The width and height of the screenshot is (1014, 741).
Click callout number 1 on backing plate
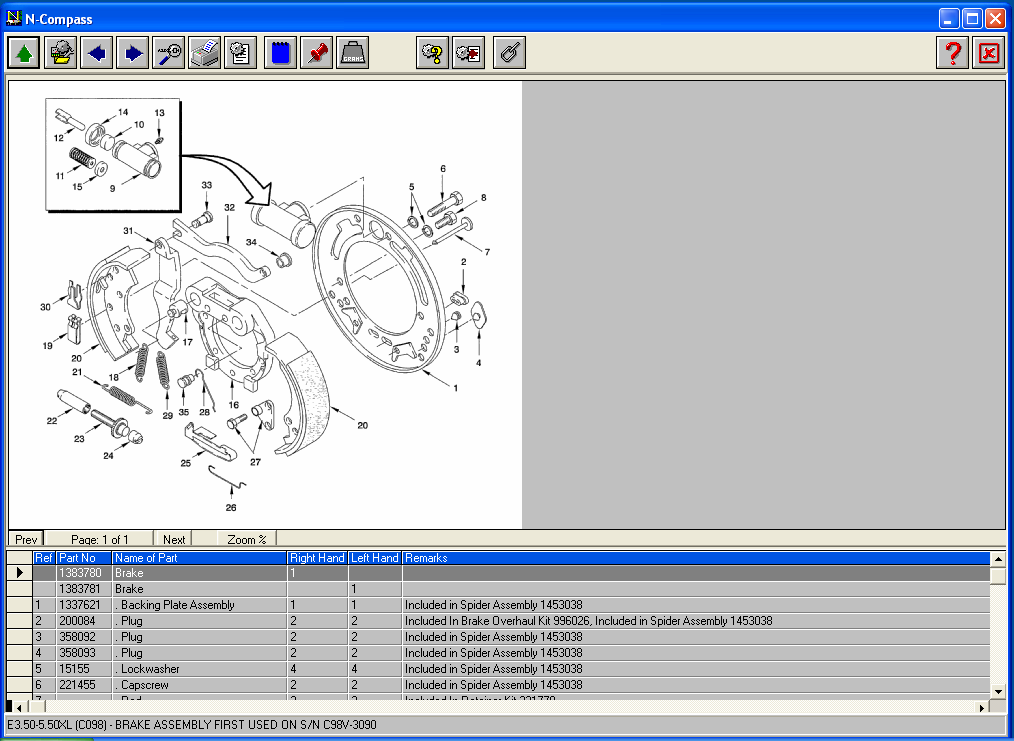(456, 388)
